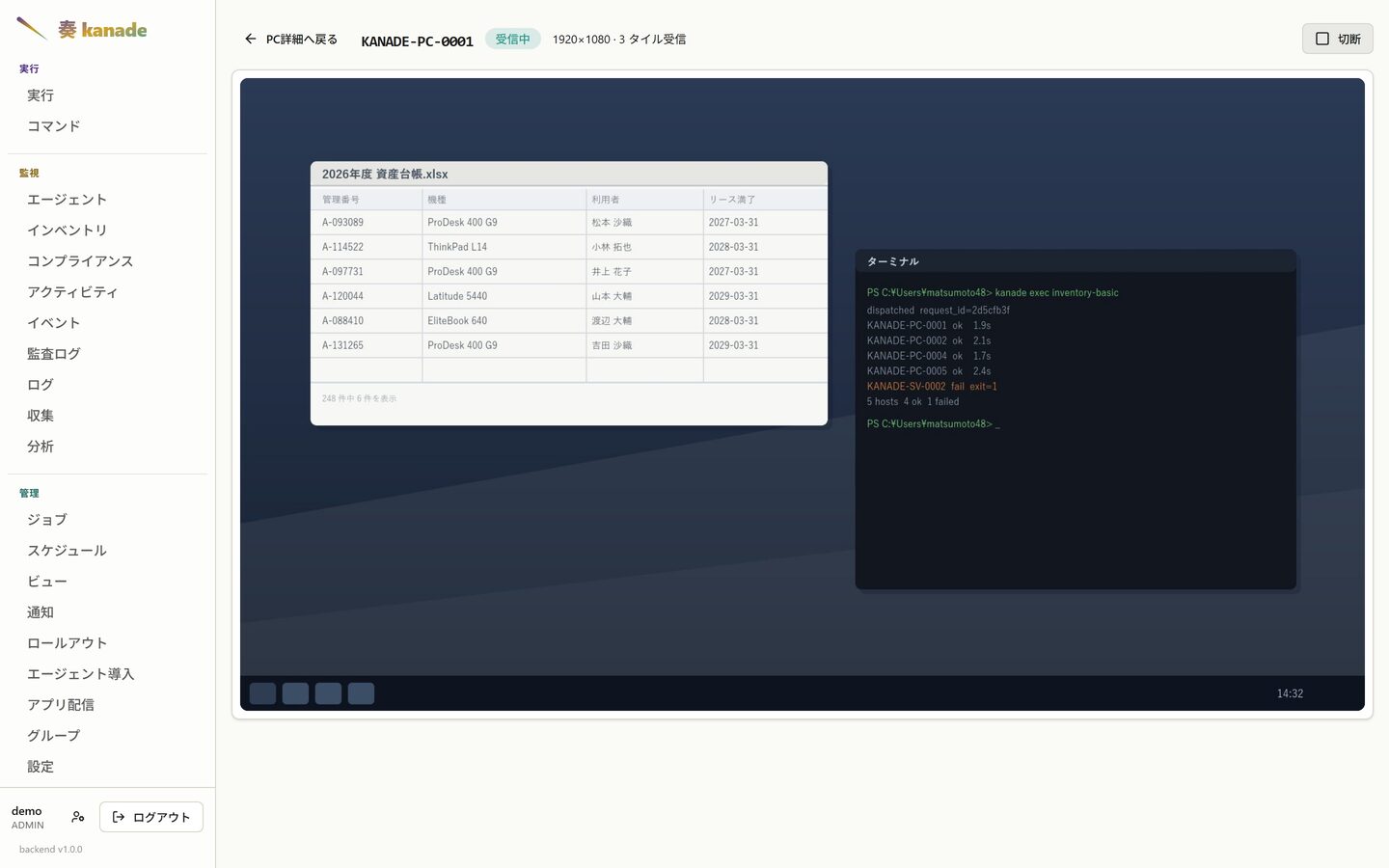Screen dimensions: 1389x868
Task: Open アプリ配信 in the sidebar
Action: [107, 705]
